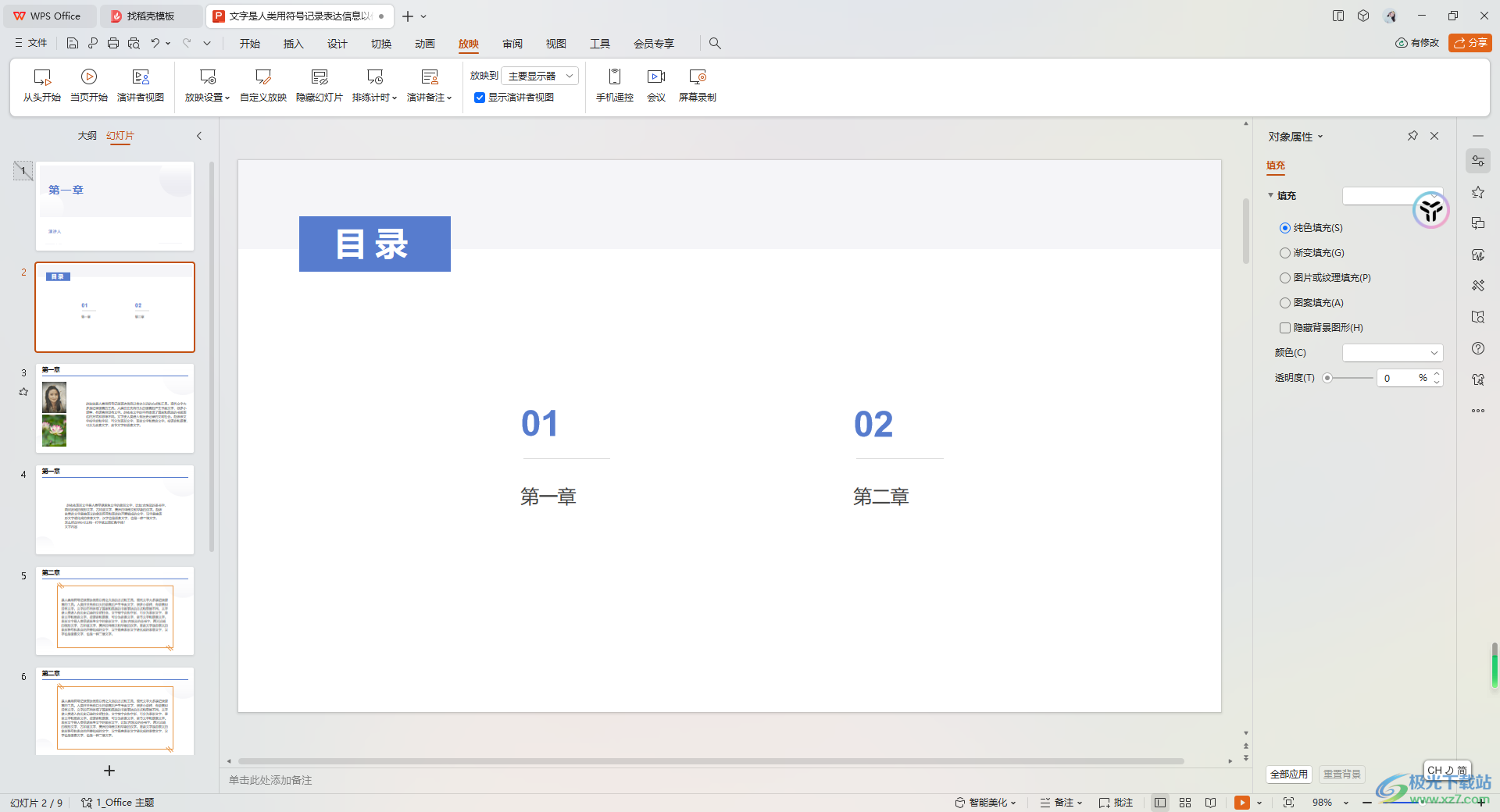Switch to normal view in status bar
Image resolution: width=1500 pixels, height=812 pixels.
point(1160,803)
